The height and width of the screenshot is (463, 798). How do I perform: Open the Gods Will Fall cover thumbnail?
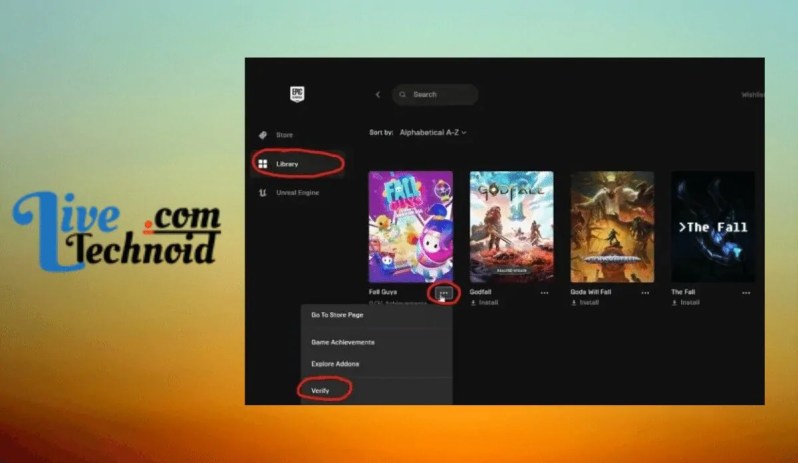pyautogui.click(x=612, y=227)
